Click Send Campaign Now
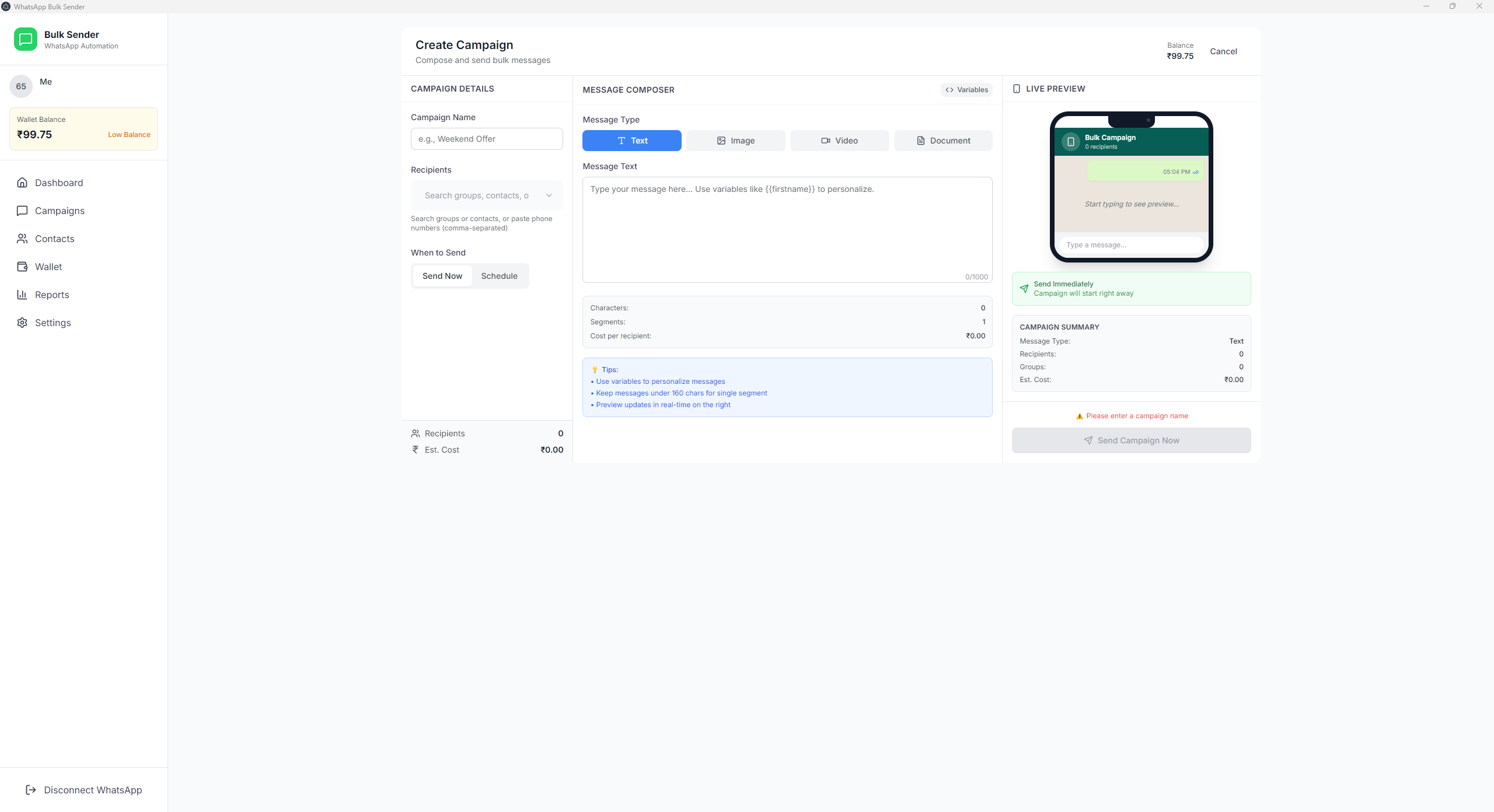This screenshot has height=812, width=1494. tap(1130, 440)
